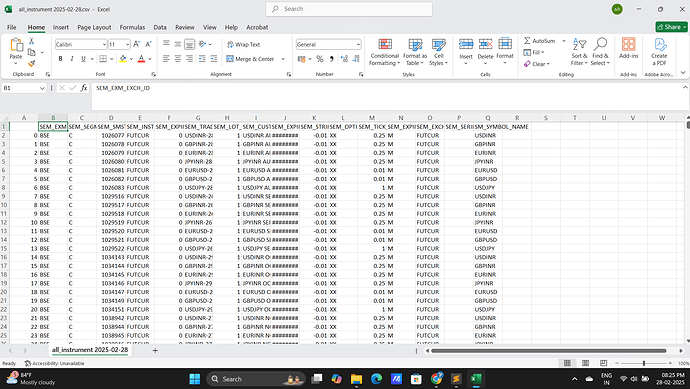Open Add-ins pane

[628, 48]
